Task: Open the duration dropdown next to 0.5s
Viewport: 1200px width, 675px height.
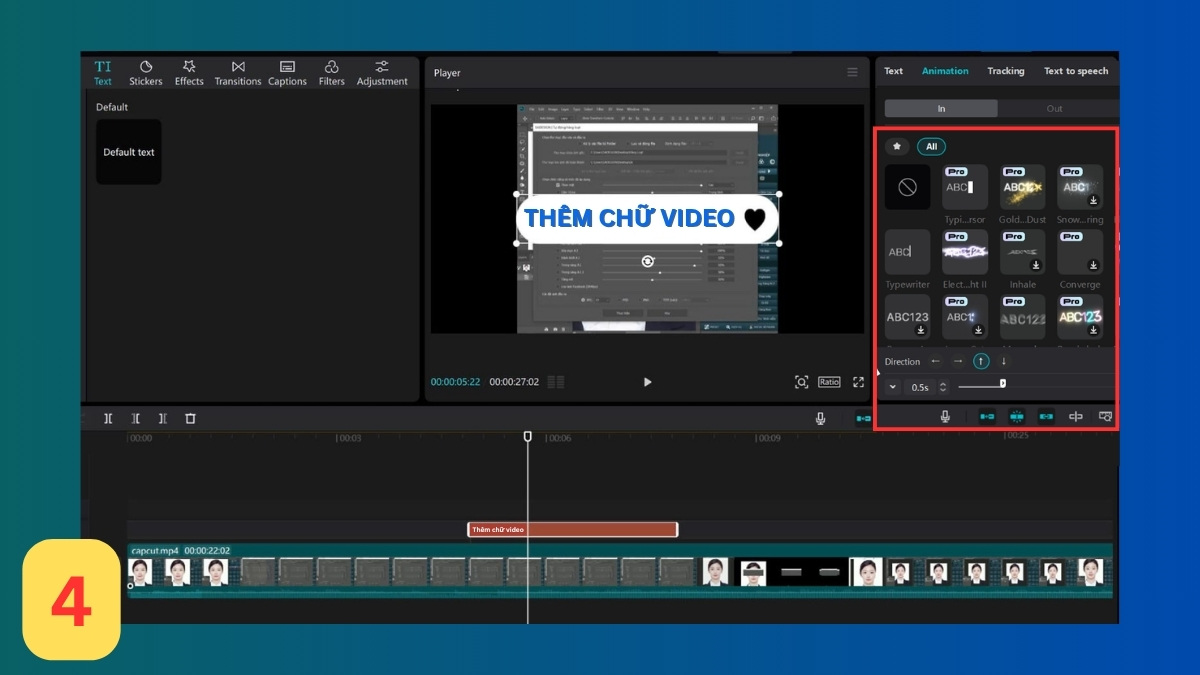Action: coord(891,387)
